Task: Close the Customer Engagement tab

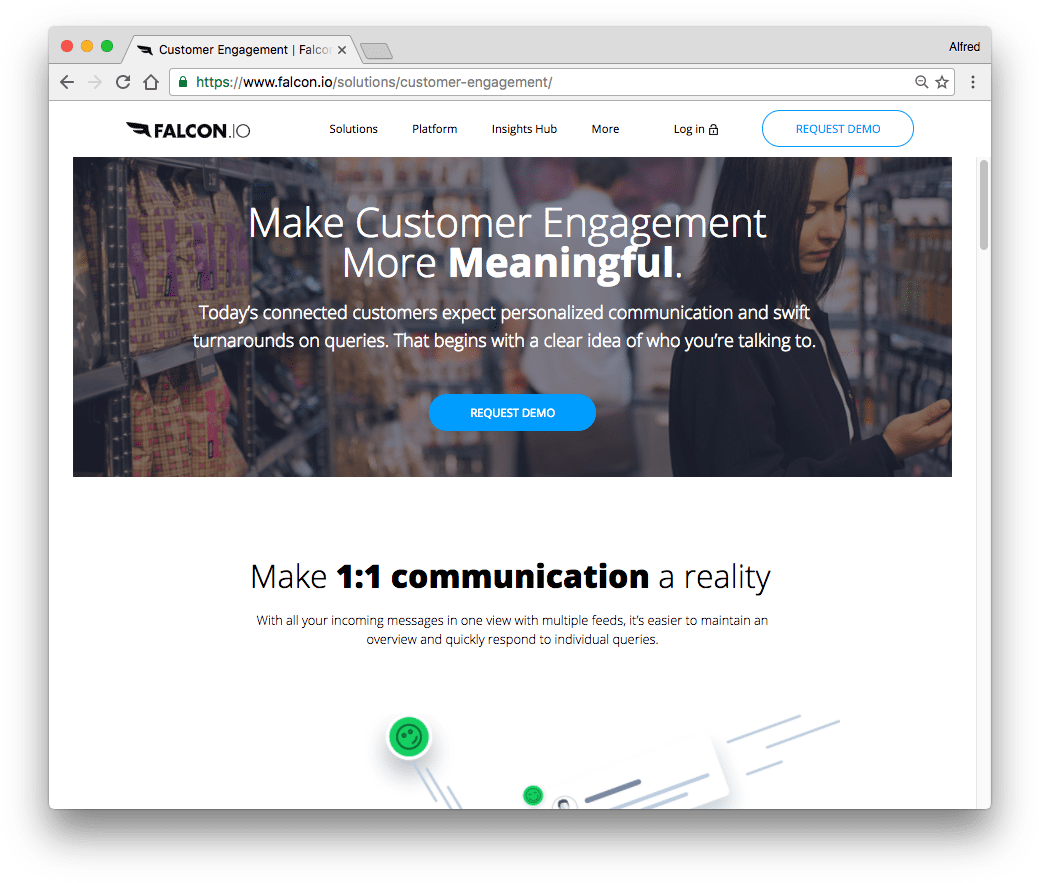Action: tap(342, 50)
